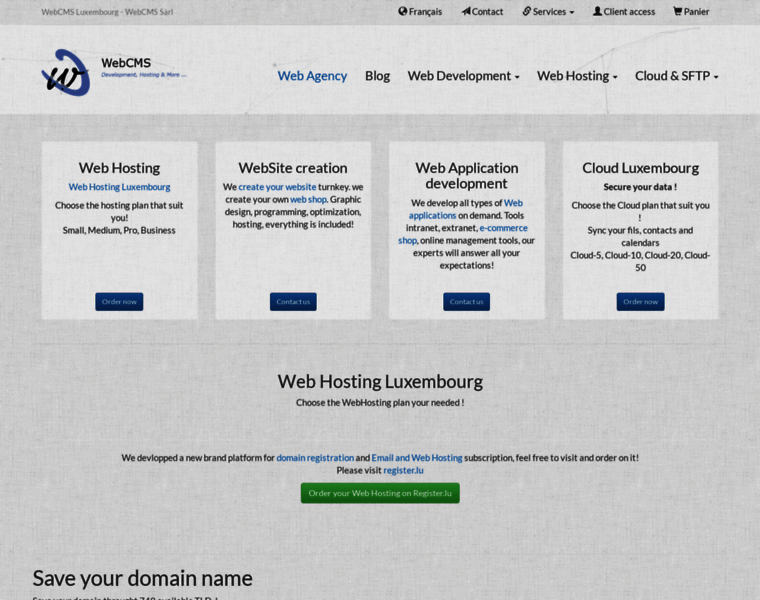Click the 'Save your domain name' heading

click(x=142, y=579)
